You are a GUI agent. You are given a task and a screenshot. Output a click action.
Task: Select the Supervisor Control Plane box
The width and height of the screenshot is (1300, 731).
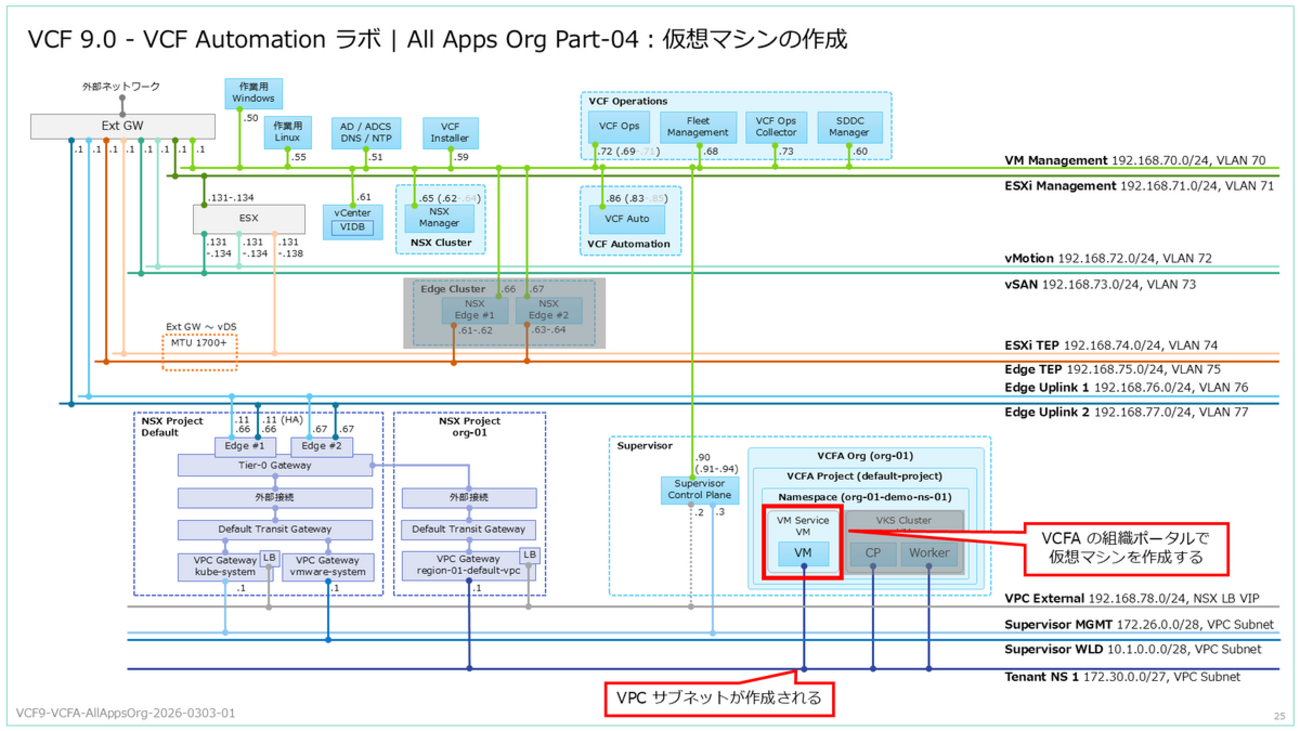coord(700,489)
